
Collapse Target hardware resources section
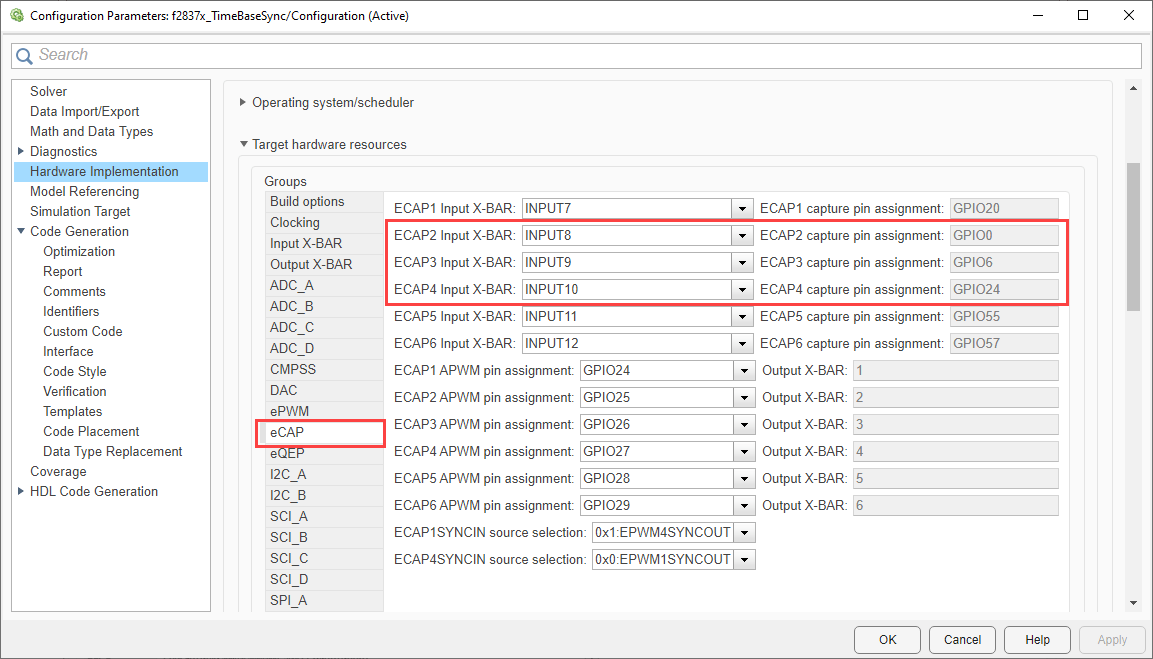(x=243, y=144)
